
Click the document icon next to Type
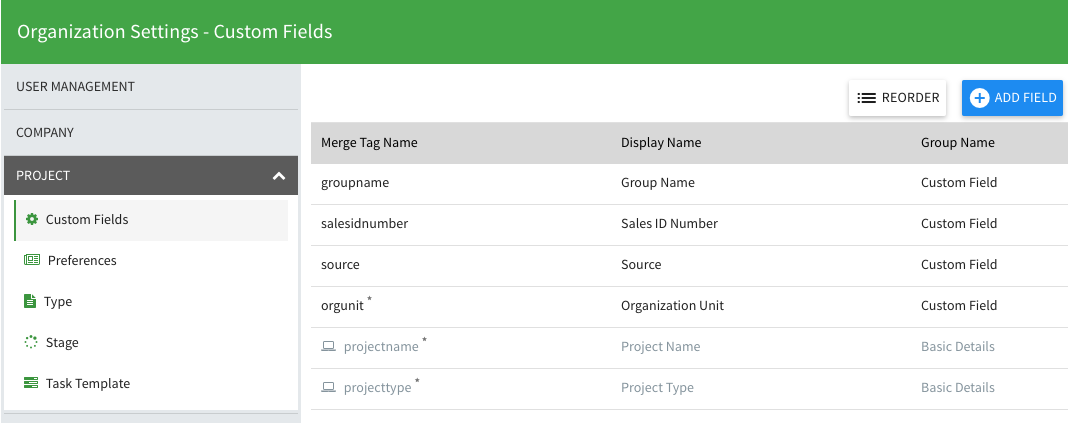click(30, 302)
